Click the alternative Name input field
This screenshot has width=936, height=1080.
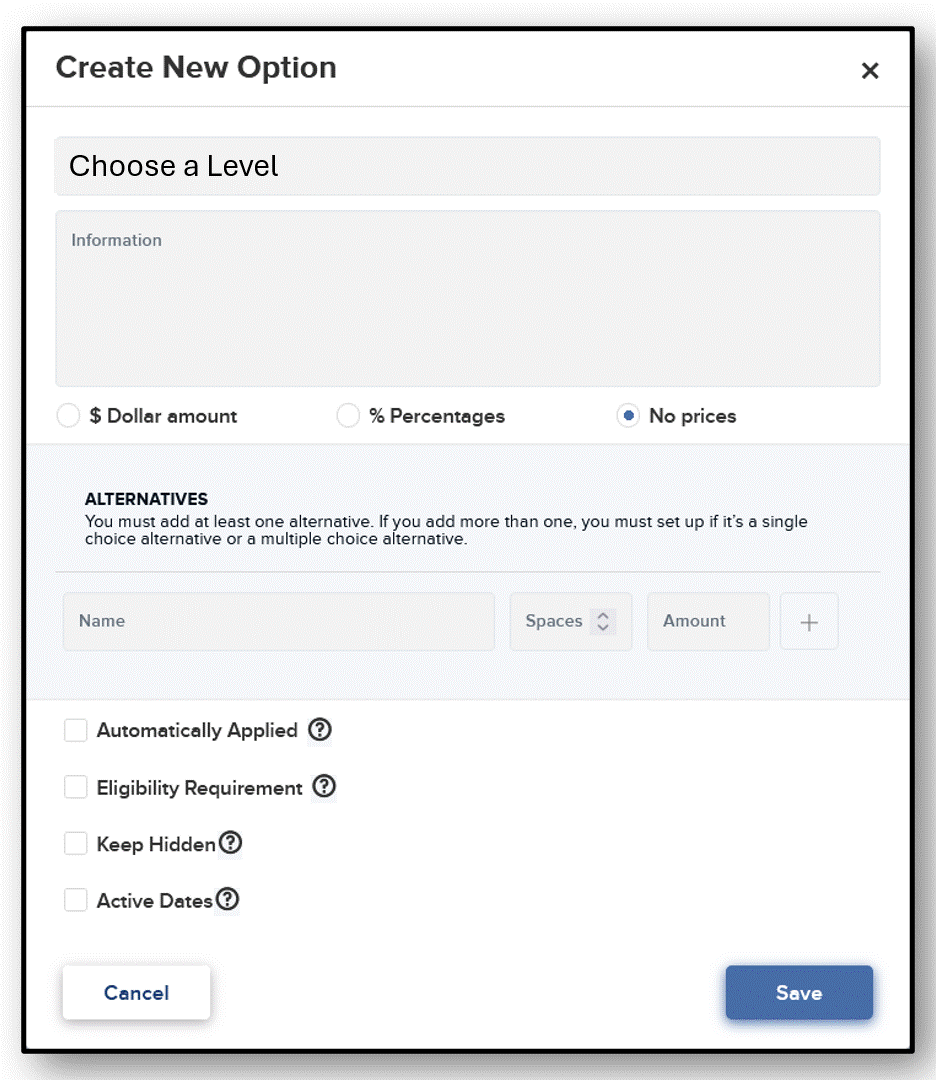[x=279, y=621]
